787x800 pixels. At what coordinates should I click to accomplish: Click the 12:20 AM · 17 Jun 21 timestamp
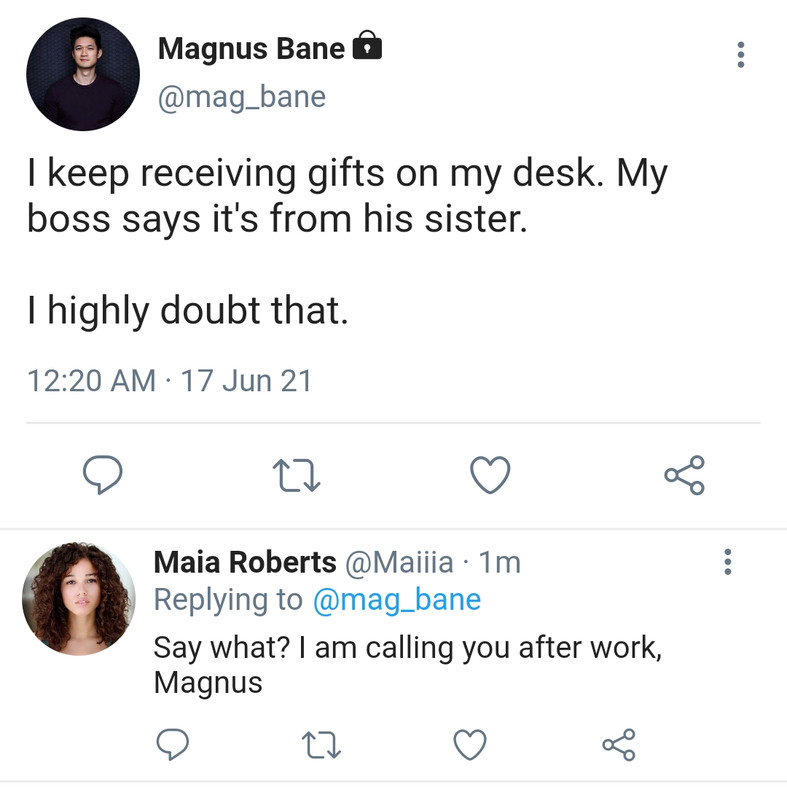(169, 380)
